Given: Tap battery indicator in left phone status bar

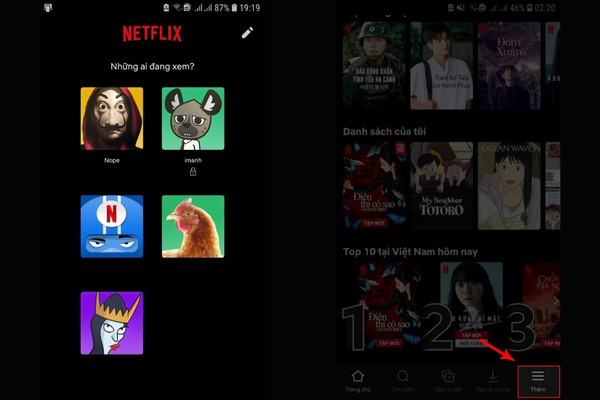Looking at the screenshot, I should (x=234, y=8).
